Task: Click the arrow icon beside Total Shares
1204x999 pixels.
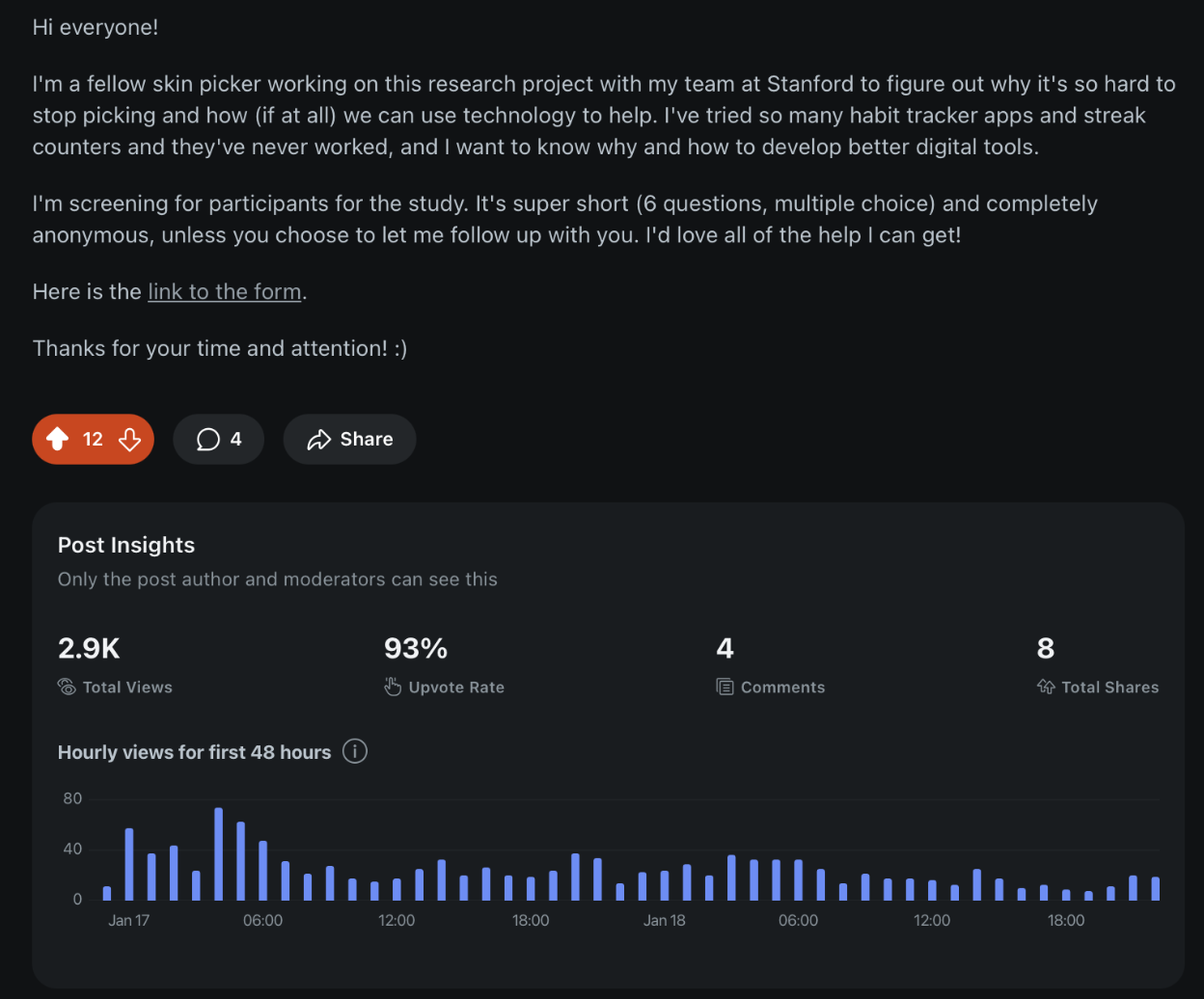Action: (1046, 688)
